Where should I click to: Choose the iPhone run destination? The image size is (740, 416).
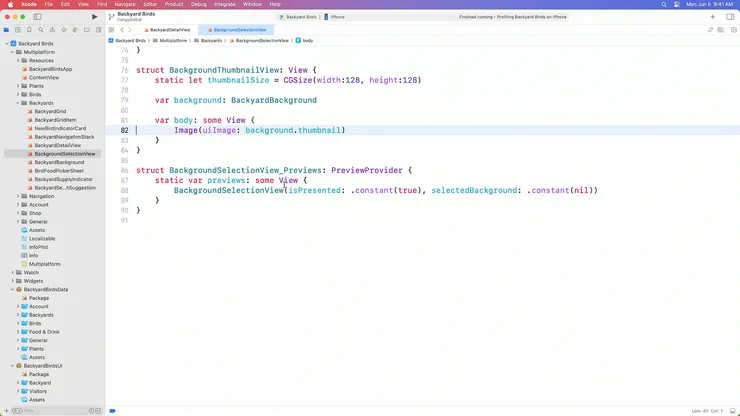[x=334, y=17]
